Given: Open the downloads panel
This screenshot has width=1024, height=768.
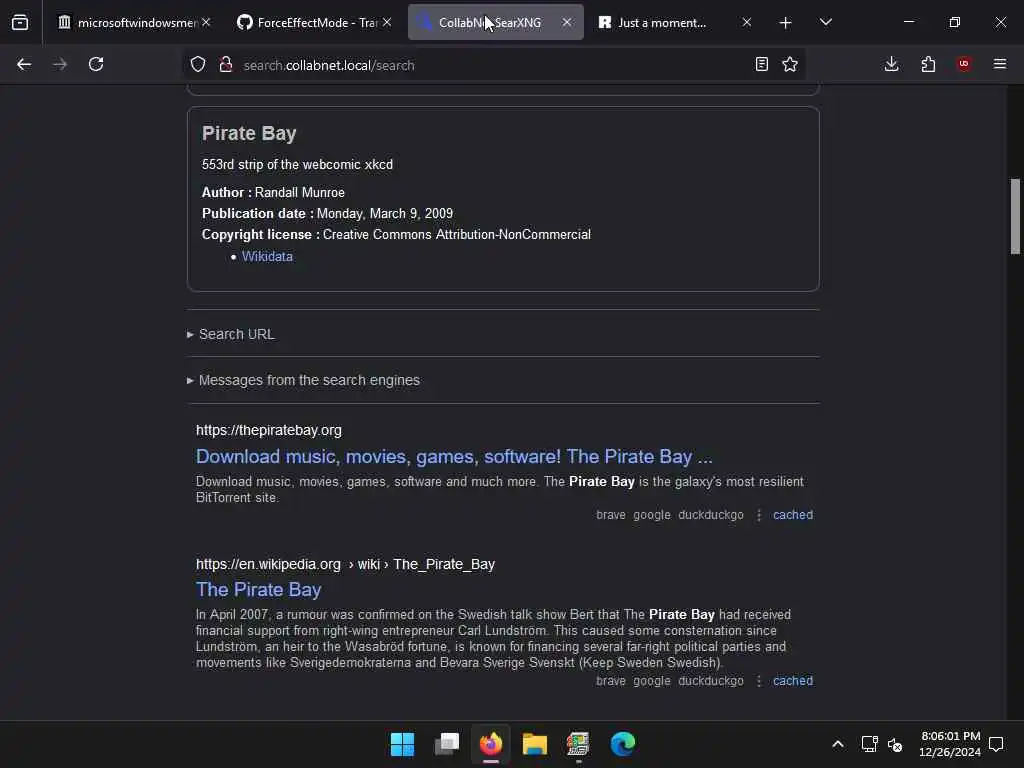Looking at the screenshot, I should (891, 64).
